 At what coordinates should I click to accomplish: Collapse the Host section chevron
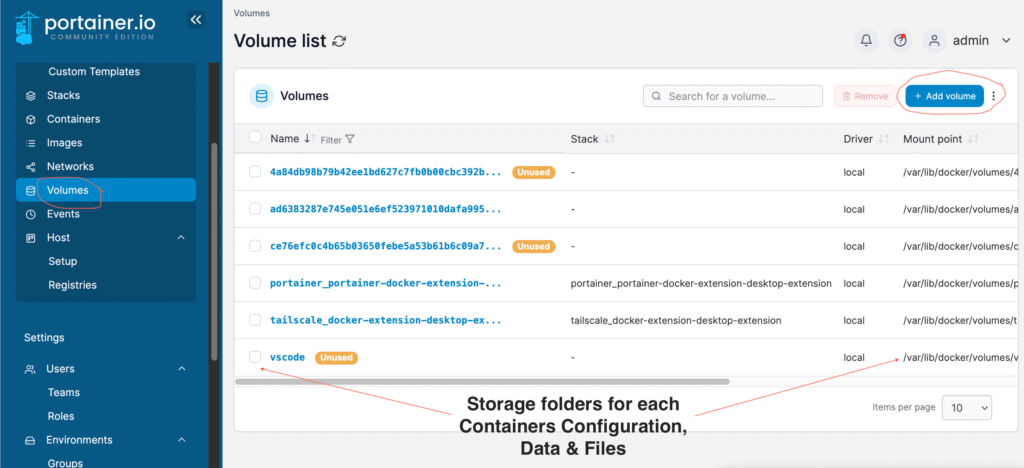coord(182,238)
